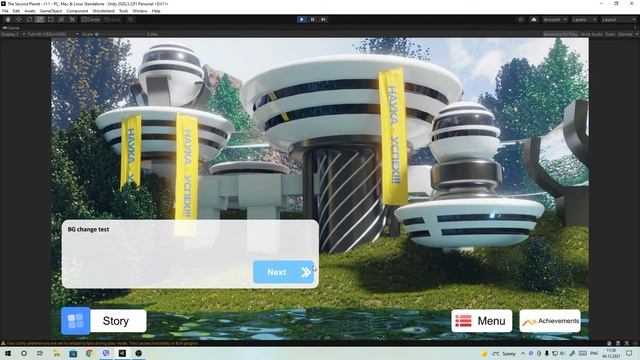Open Viber from the taskbar
This screenshot has height=360, width=640.
106,353
